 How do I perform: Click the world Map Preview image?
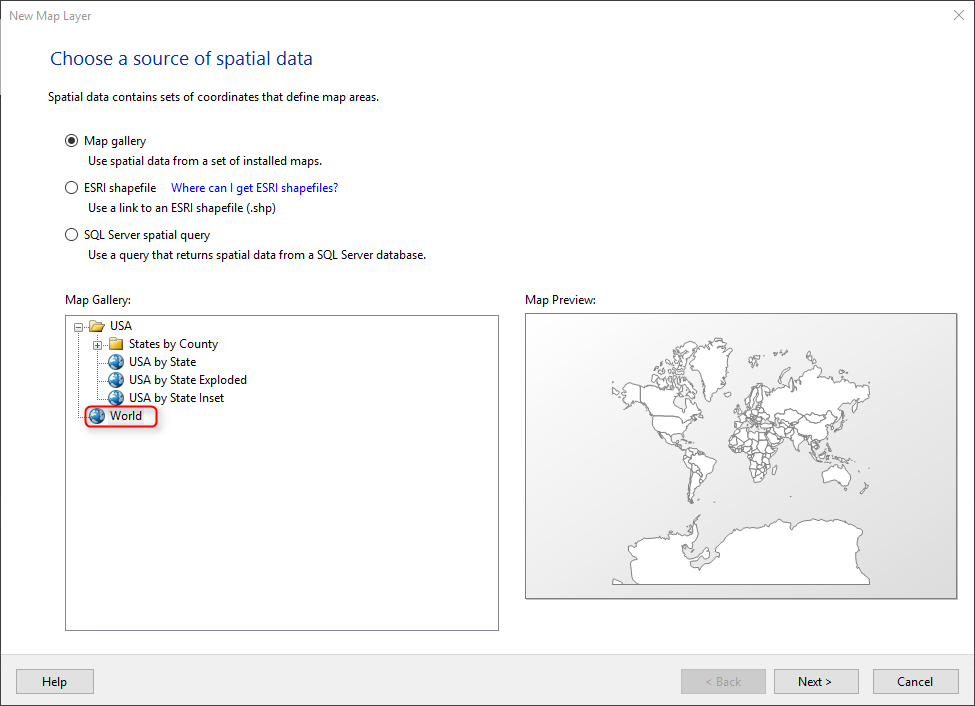741,456
